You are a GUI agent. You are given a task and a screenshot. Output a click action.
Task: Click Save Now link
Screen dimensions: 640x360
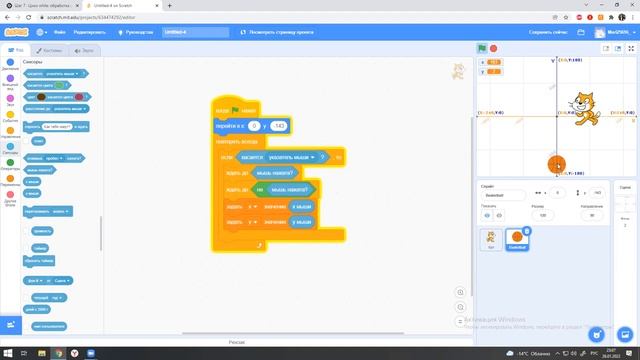tap(548, 32)
